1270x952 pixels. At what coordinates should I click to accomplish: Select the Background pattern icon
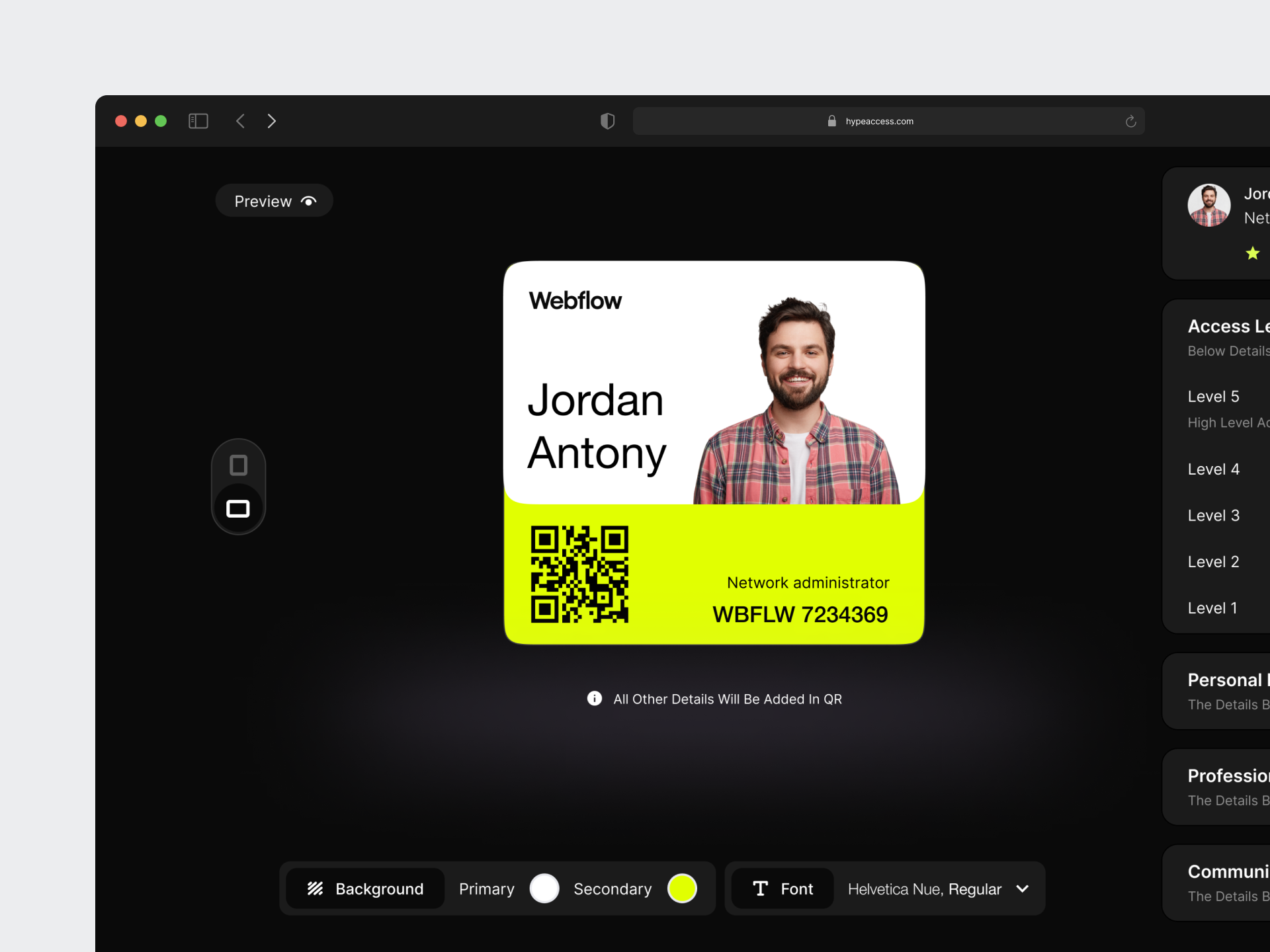[x=316, y=889]
